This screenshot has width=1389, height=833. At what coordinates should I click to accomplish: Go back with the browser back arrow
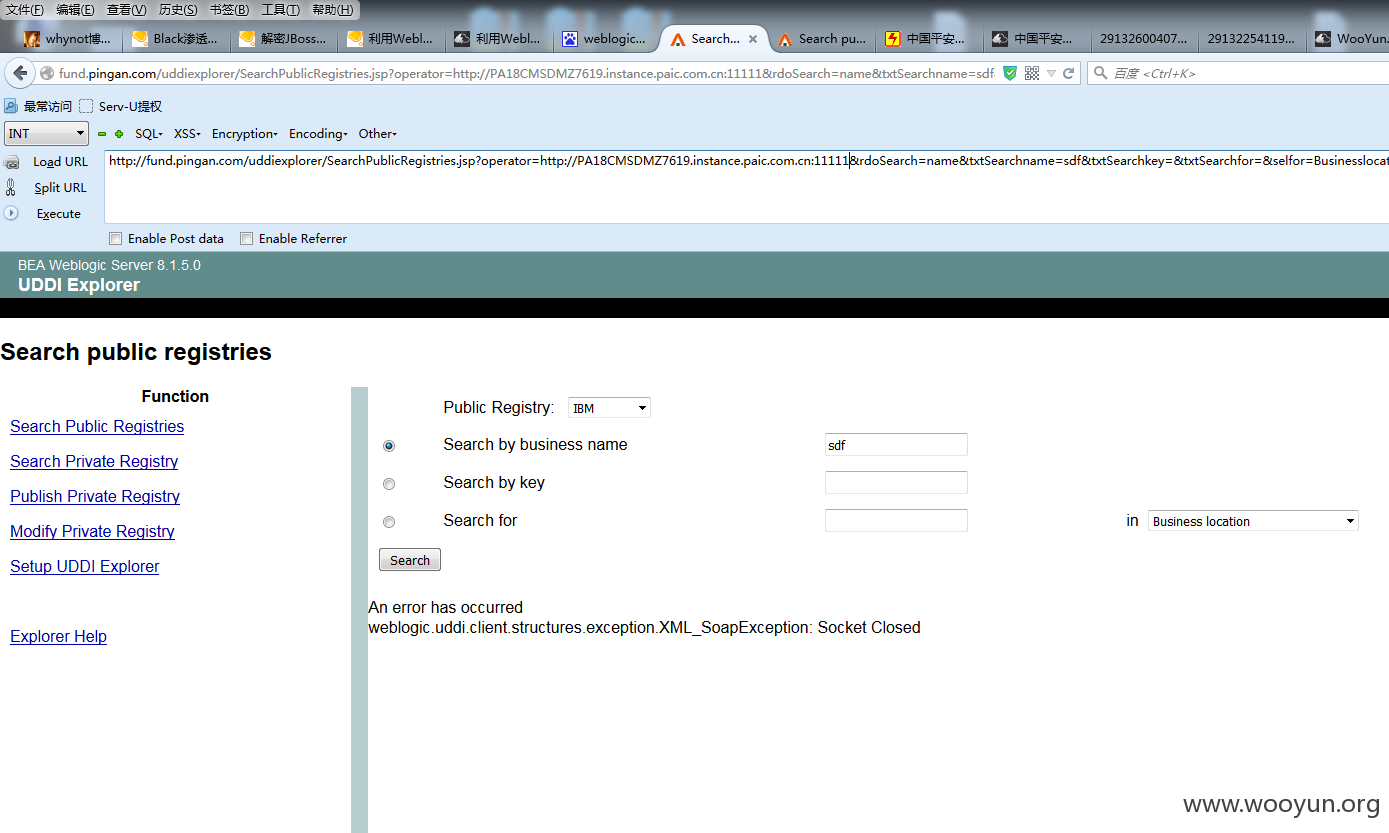coord(20,73)
